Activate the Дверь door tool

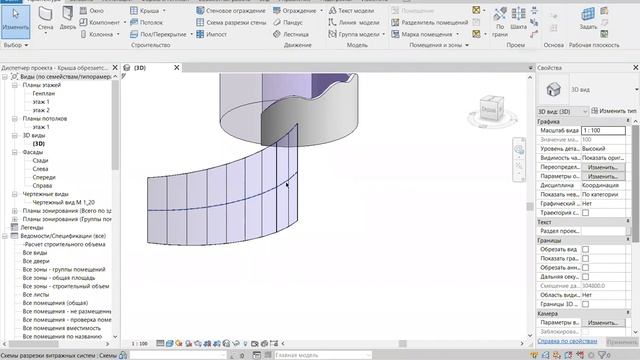click(x=68, y=19)
